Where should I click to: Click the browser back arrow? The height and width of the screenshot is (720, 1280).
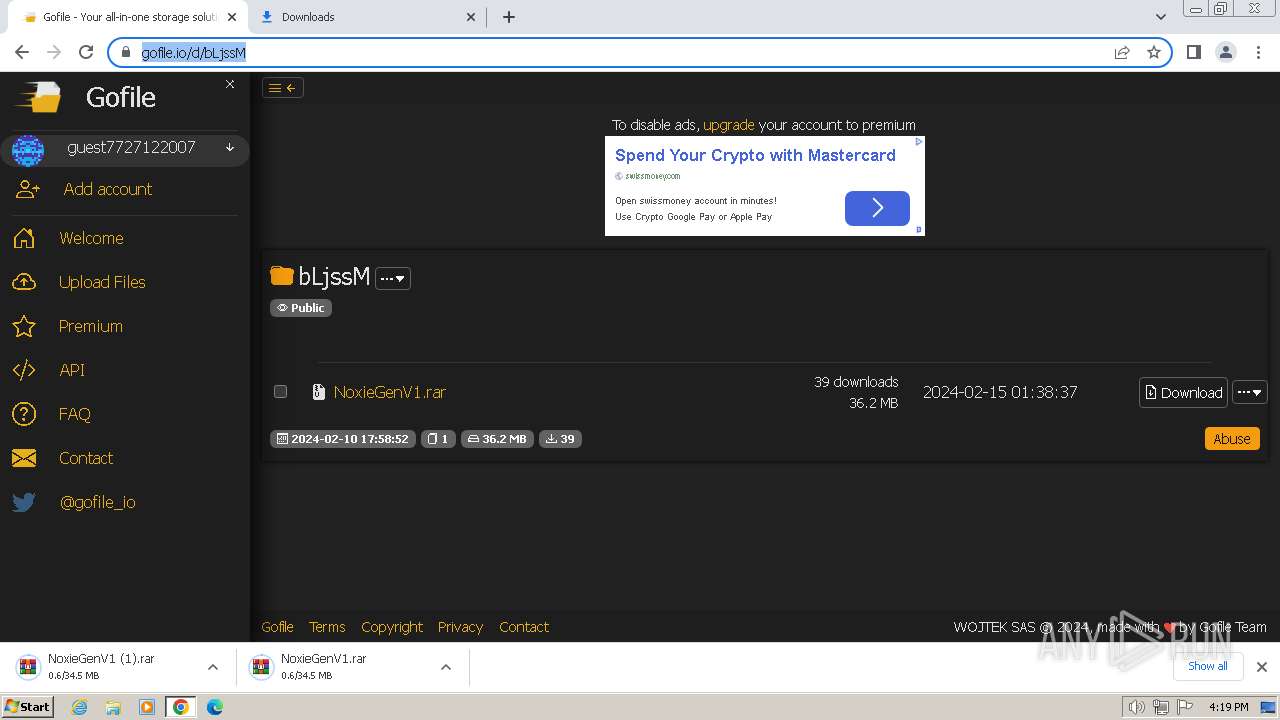pyautogui.click(x=22, y=52)
